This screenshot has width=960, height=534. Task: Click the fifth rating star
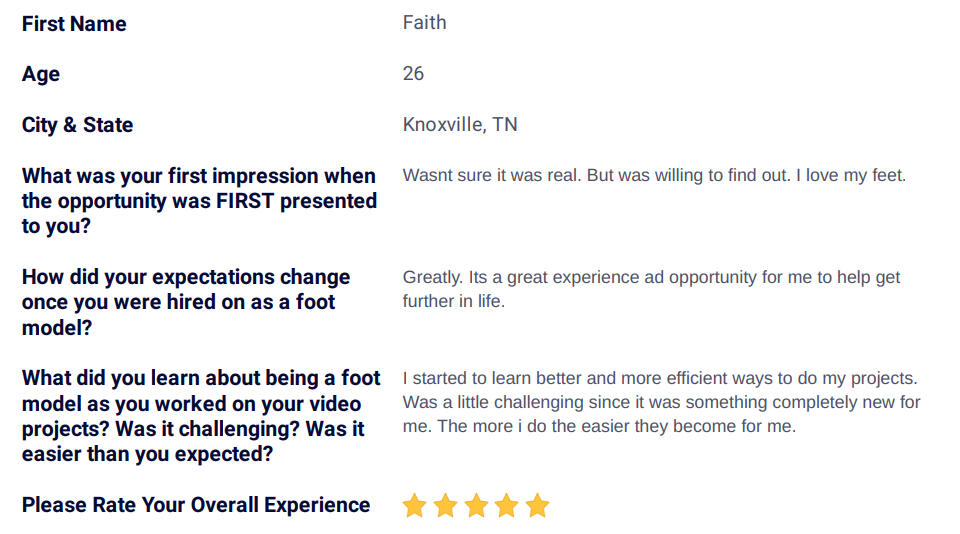tap(538, 505)
